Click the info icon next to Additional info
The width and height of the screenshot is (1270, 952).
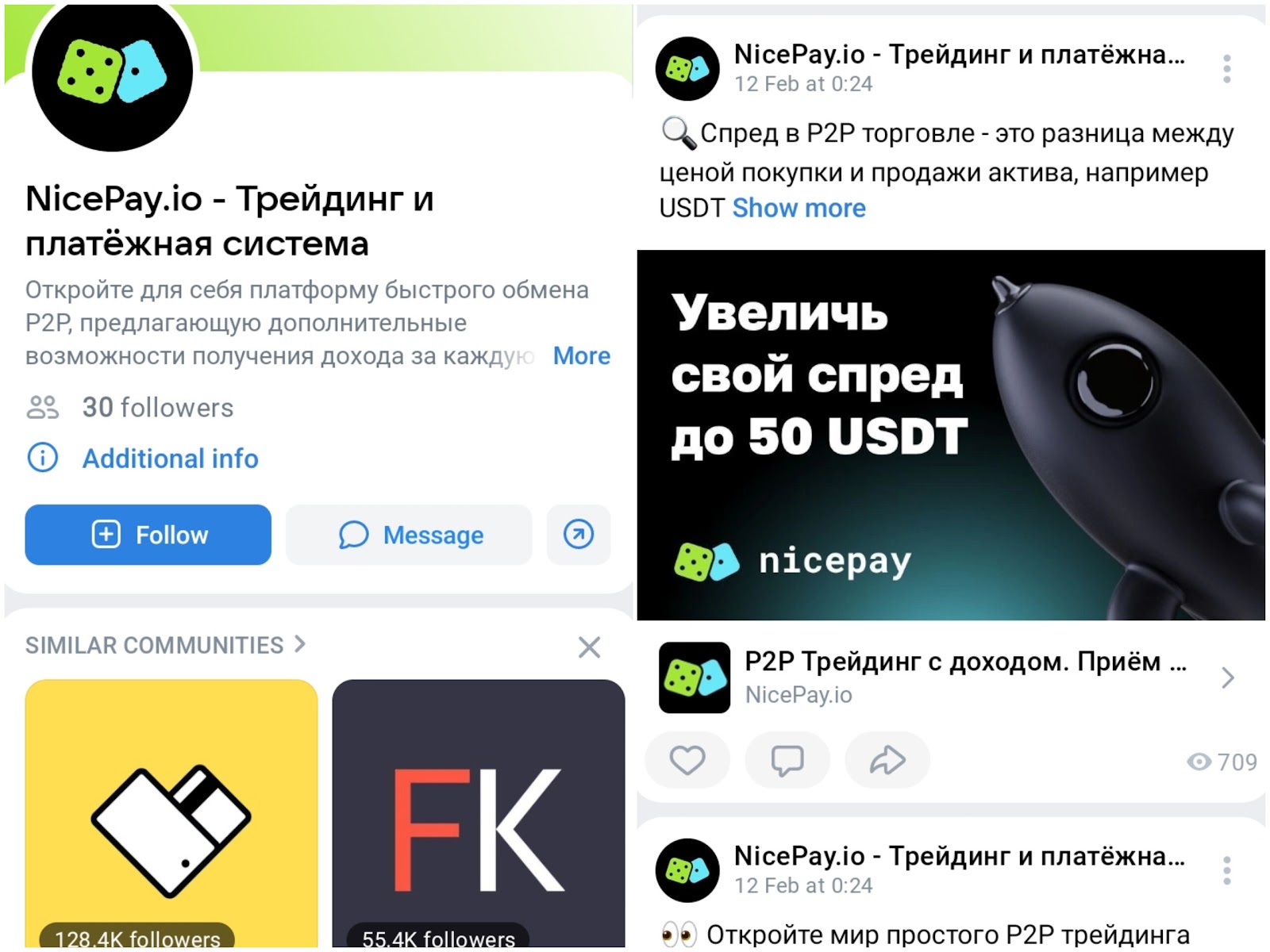click(x=43, y=458)
